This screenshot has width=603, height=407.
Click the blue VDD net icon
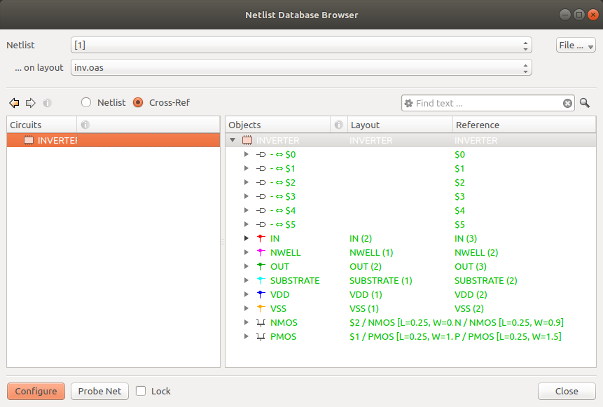pos(261,295)
